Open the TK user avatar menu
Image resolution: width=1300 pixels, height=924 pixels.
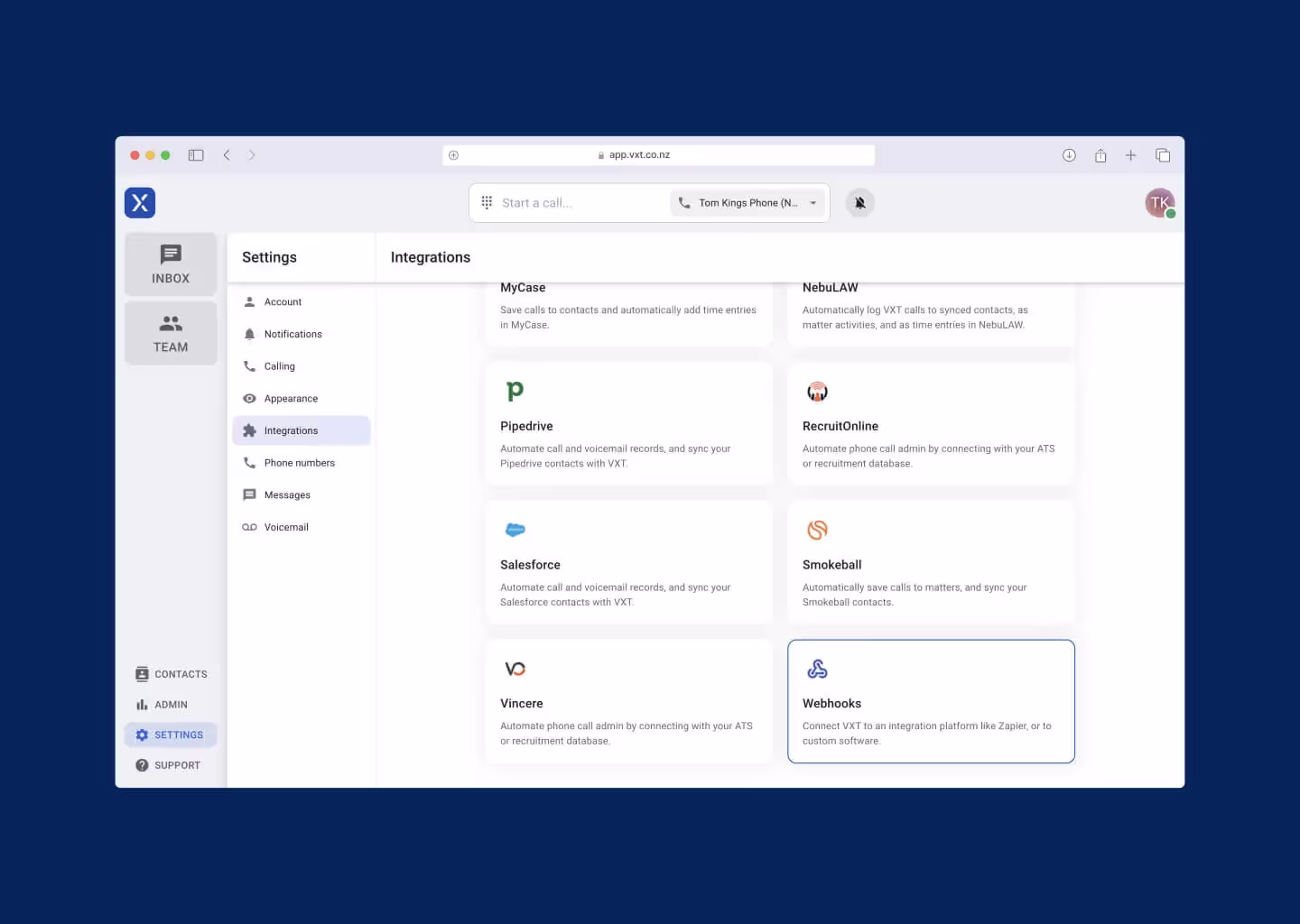pos(1160,203)
